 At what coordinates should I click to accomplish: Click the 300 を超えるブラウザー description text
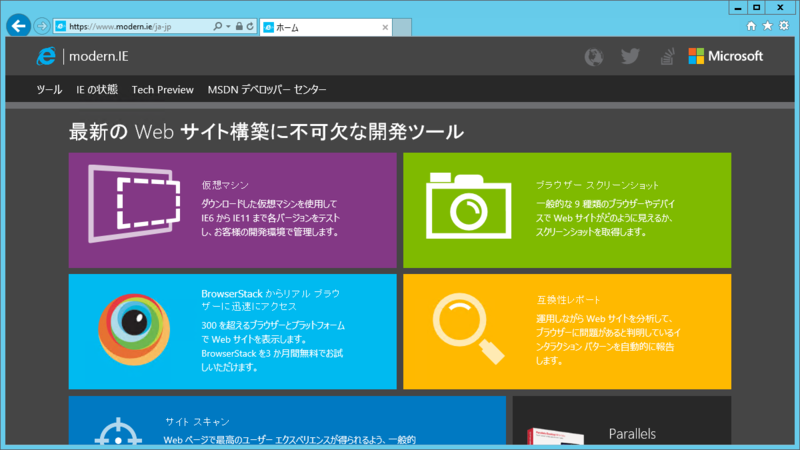tap(273, 346)
